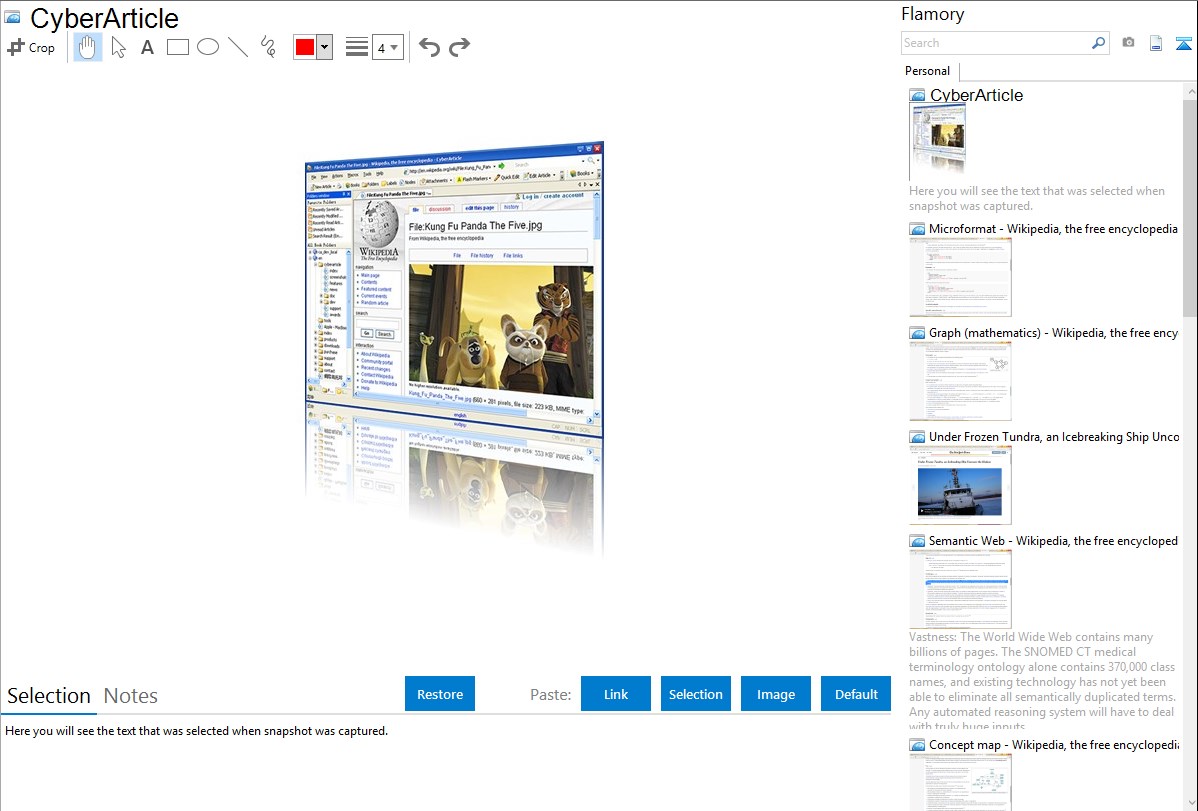Open the line thickness dropdown

pos(387,47)
